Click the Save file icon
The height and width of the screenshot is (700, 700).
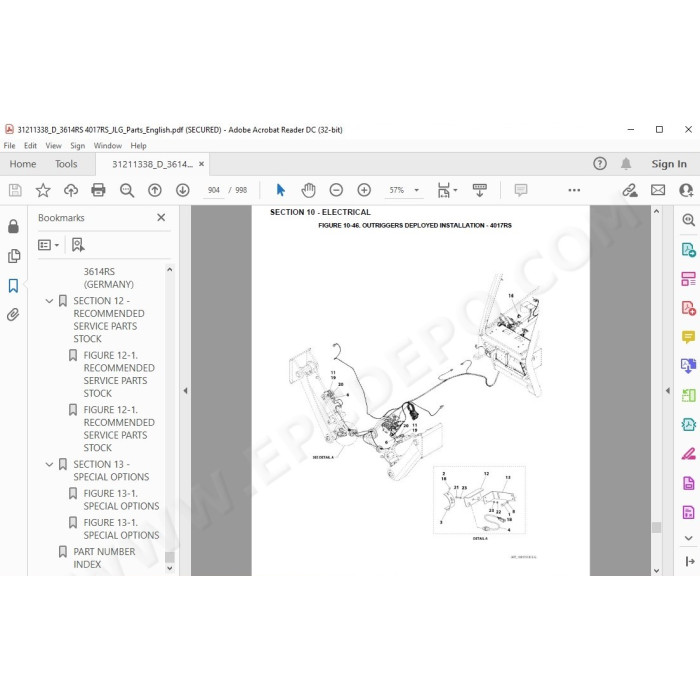click(x=15, y=190)
